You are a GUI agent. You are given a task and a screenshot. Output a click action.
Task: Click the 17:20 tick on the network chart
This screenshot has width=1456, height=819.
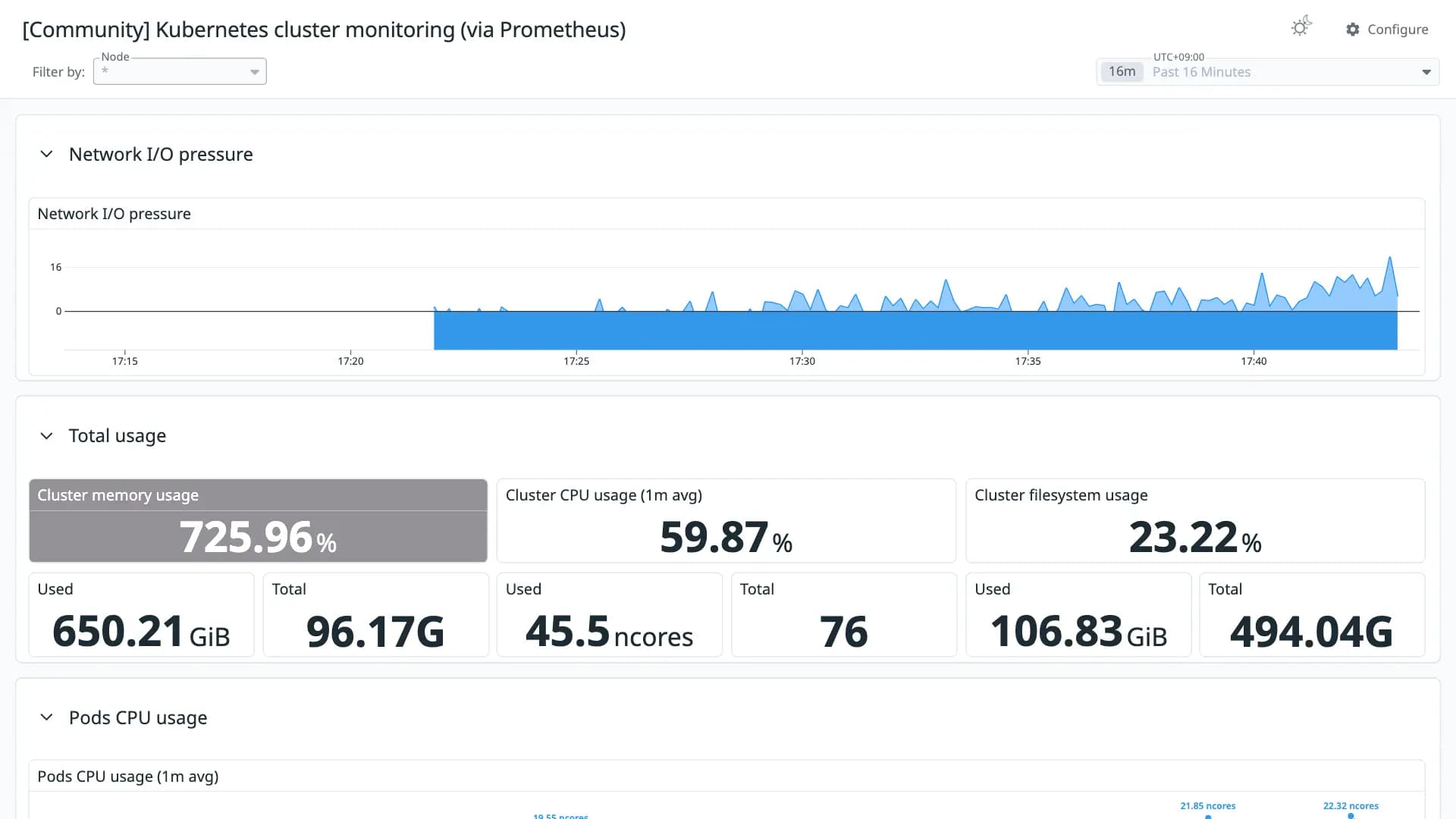[350, 361]
